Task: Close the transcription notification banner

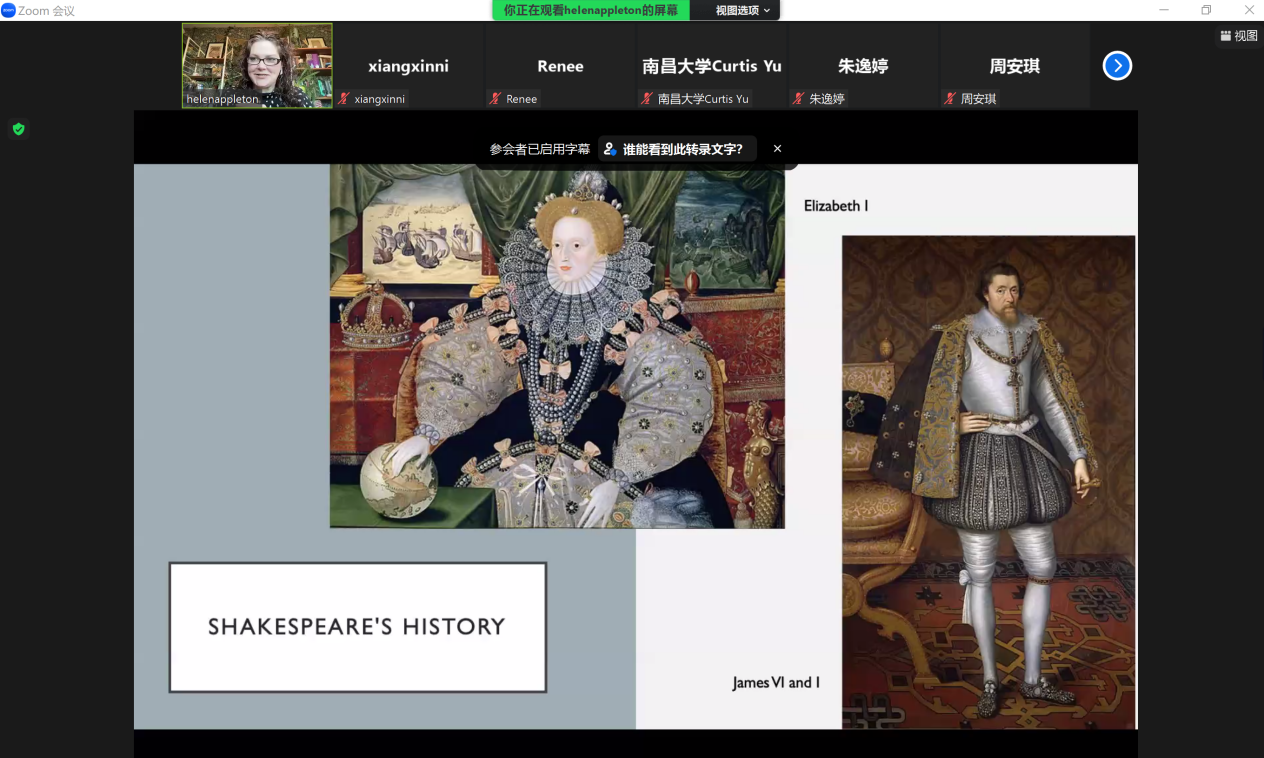Action: coord(777,149)
